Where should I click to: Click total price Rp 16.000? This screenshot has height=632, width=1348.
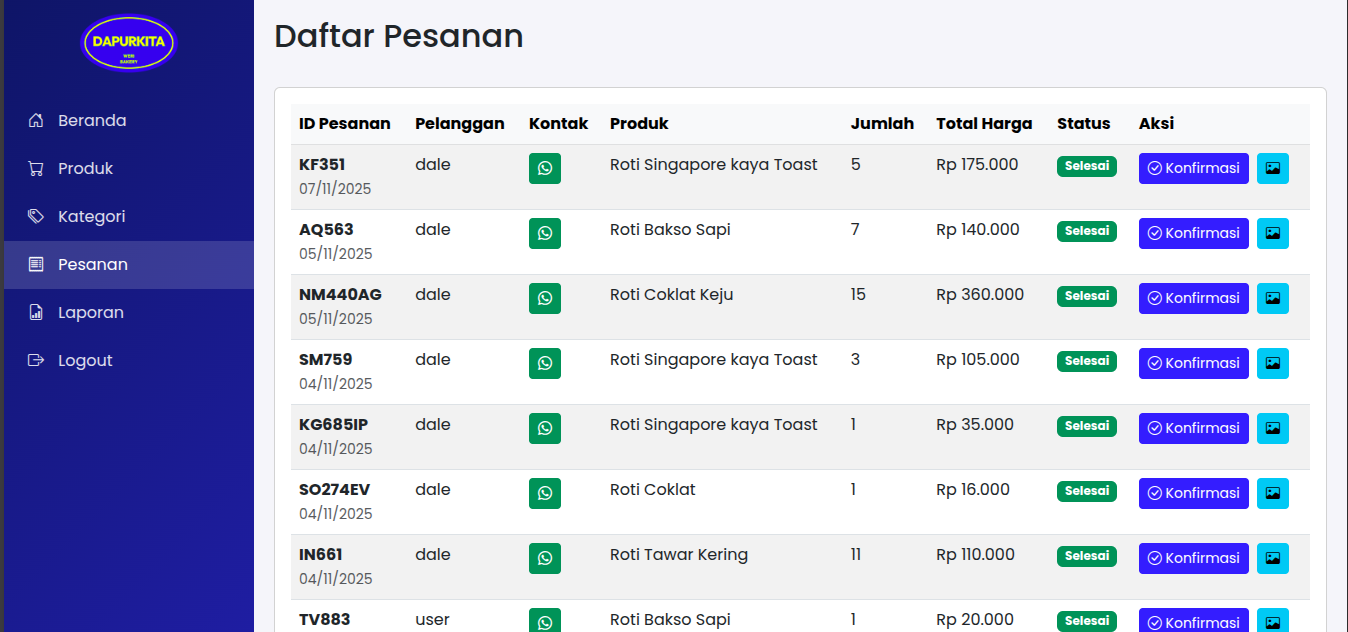coord(973,490)
